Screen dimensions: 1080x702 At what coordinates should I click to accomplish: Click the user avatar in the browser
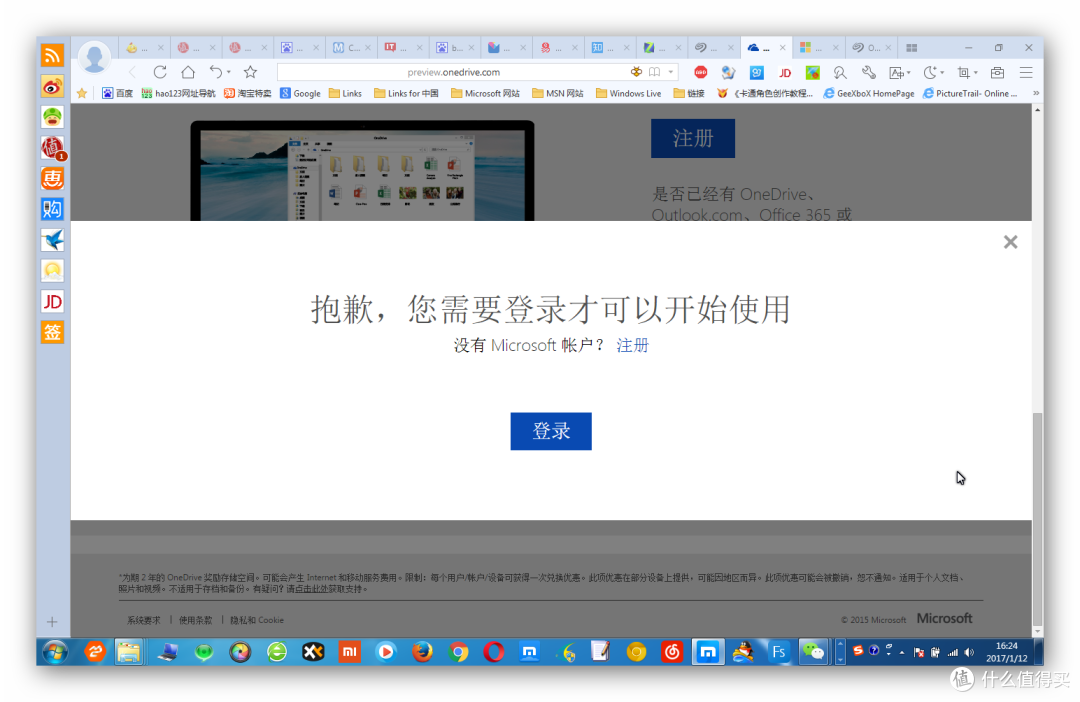click(x=94, y=58)
